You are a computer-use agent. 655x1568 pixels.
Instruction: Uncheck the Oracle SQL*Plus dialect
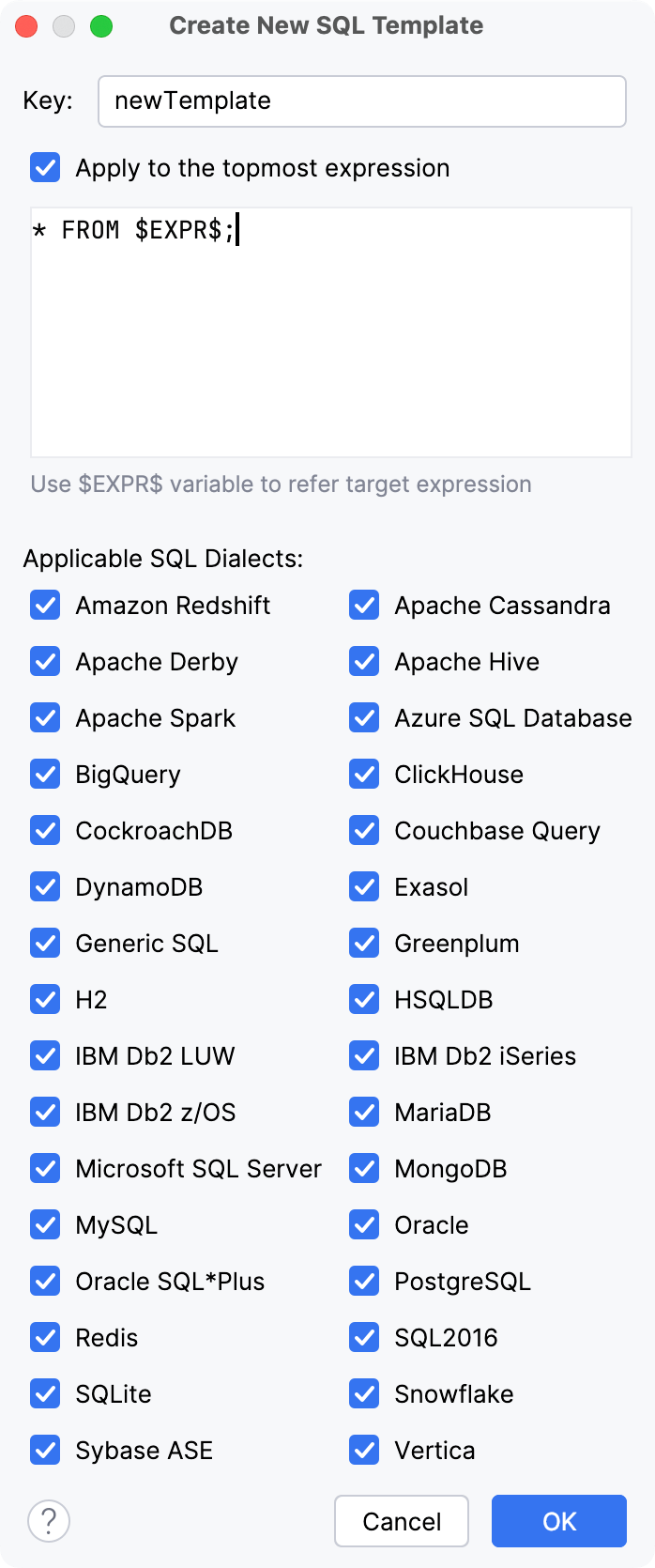pyautogui.click(x=44, y=1281)
